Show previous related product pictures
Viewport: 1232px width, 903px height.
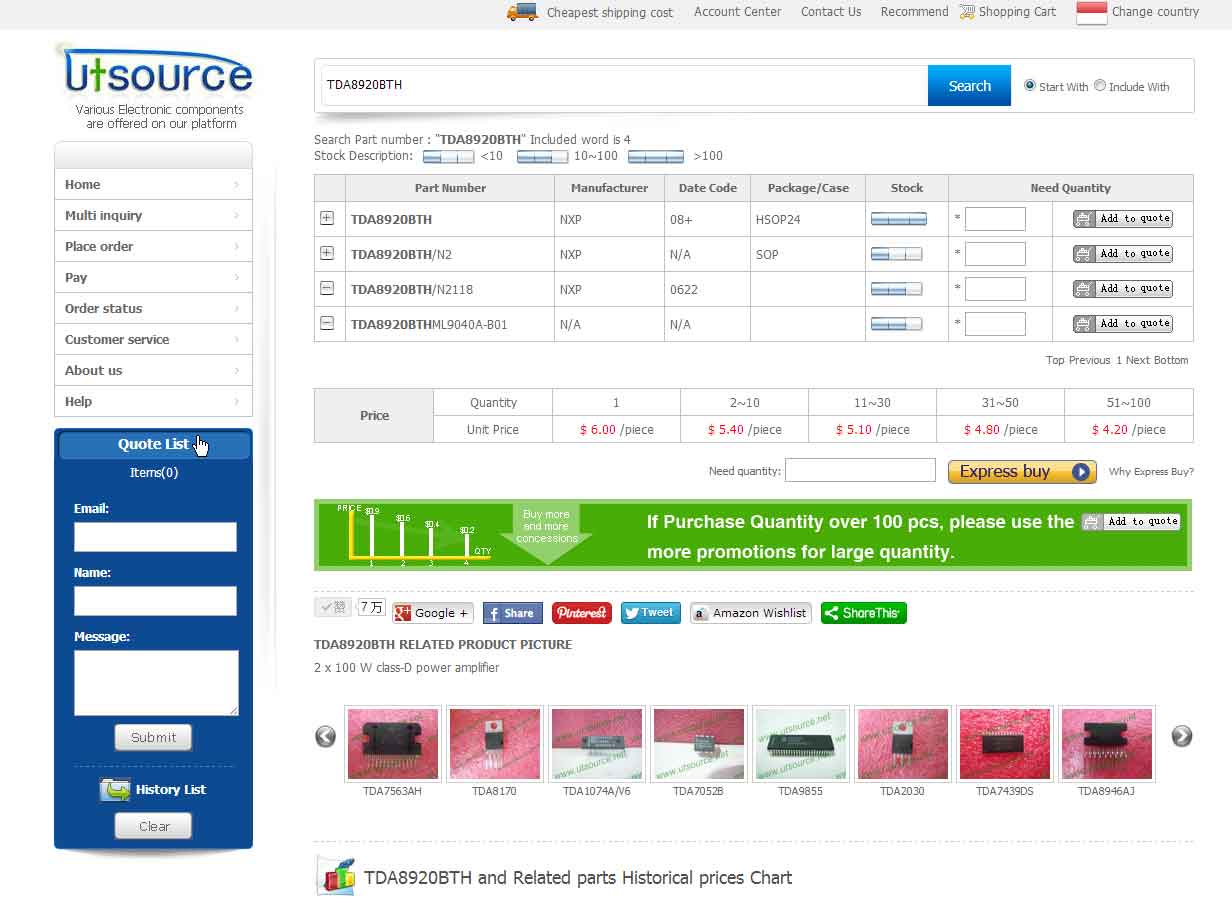326,737
